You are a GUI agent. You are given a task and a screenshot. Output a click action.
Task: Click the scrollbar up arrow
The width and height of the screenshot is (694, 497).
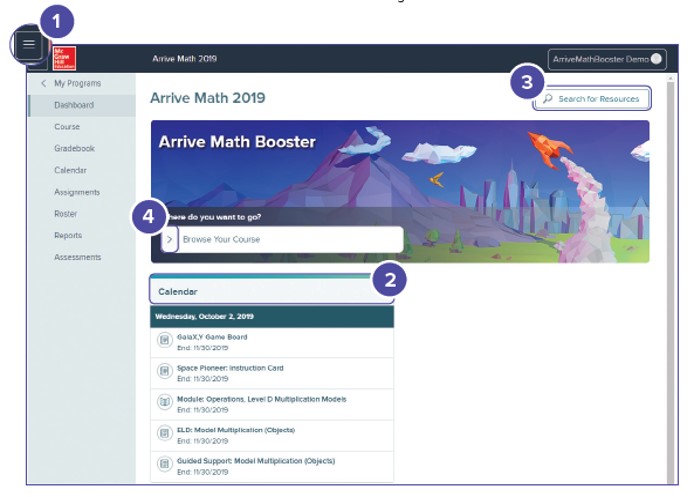click(671, 78)
